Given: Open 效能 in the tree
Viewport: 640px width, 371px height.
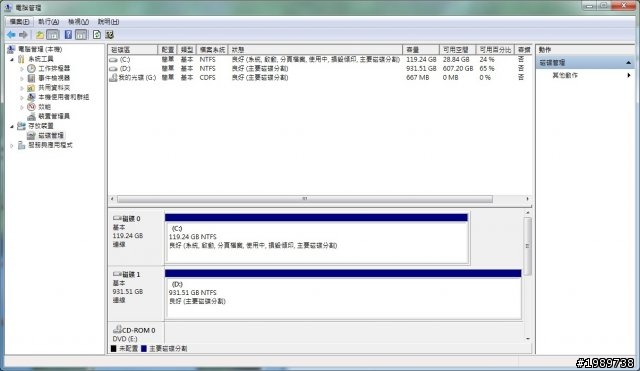Looking at the screenshot, I should [44, 107].
